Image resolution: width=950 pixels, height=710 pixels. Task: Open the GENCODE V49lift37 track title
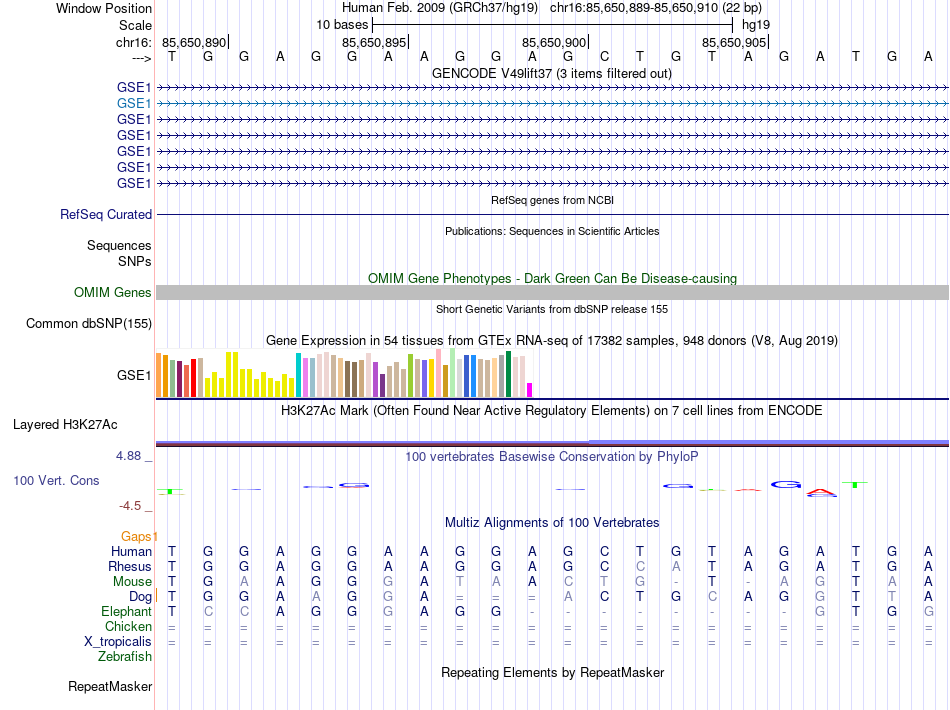551,74
